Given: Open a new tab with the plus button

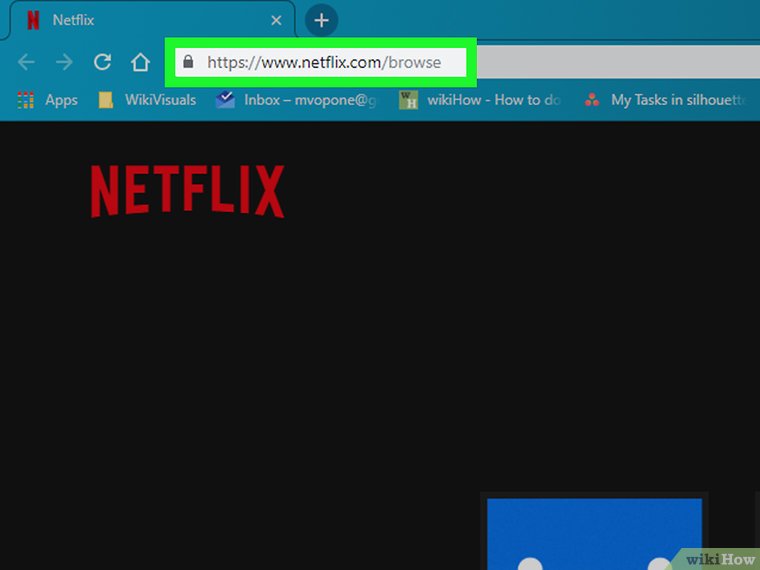Looking at the screenshot, I should (x=321, y=20).
